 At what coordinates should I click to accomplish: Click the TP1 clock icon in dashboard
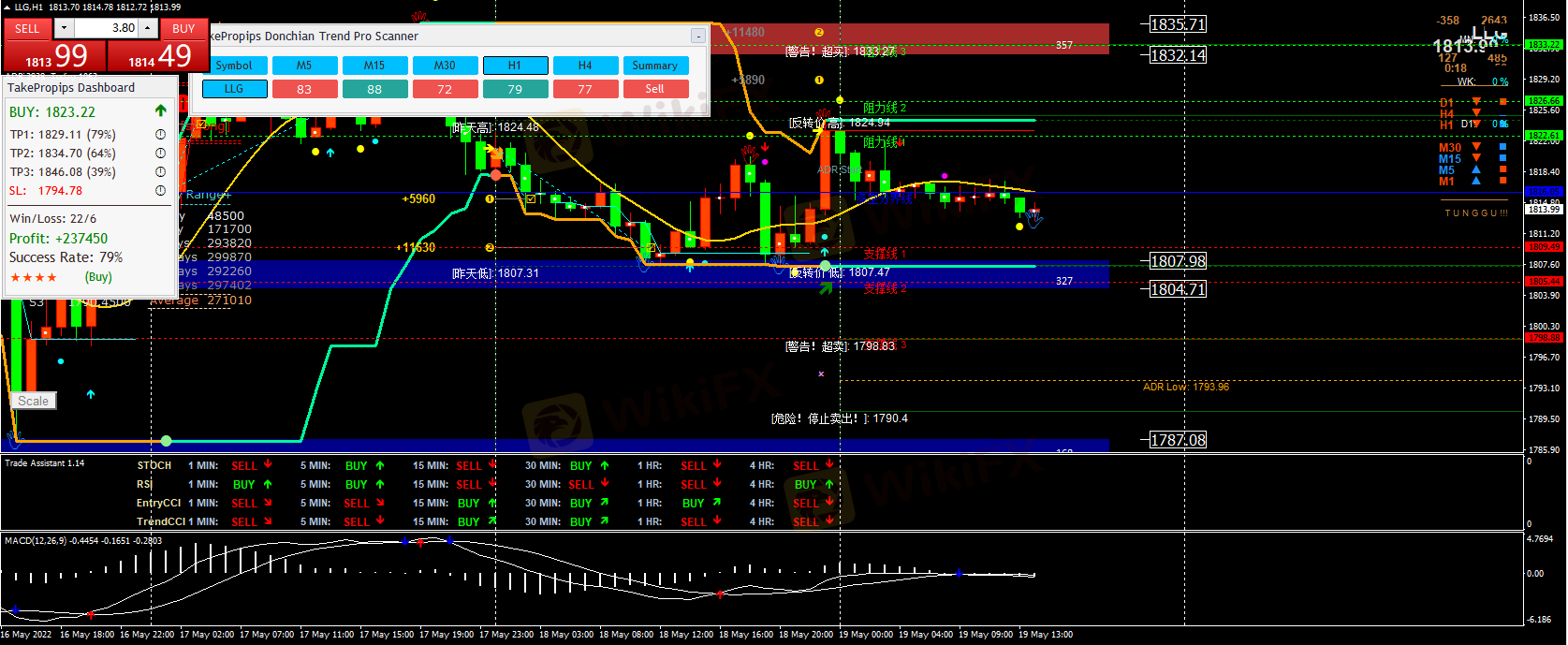coord(160,135)
